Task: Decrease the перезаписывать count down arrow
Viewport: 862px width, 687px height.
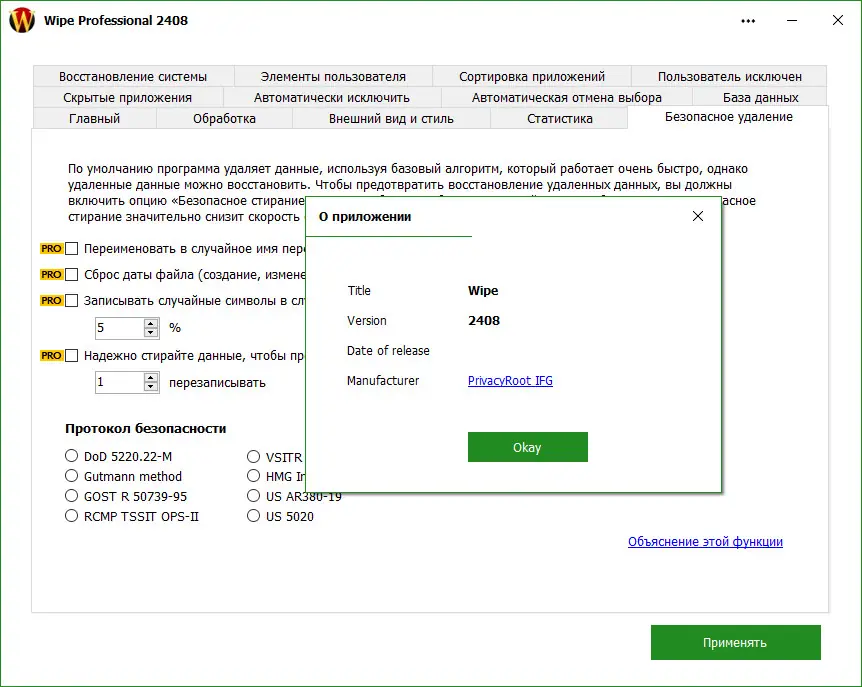Action: (x=151, y=386)
